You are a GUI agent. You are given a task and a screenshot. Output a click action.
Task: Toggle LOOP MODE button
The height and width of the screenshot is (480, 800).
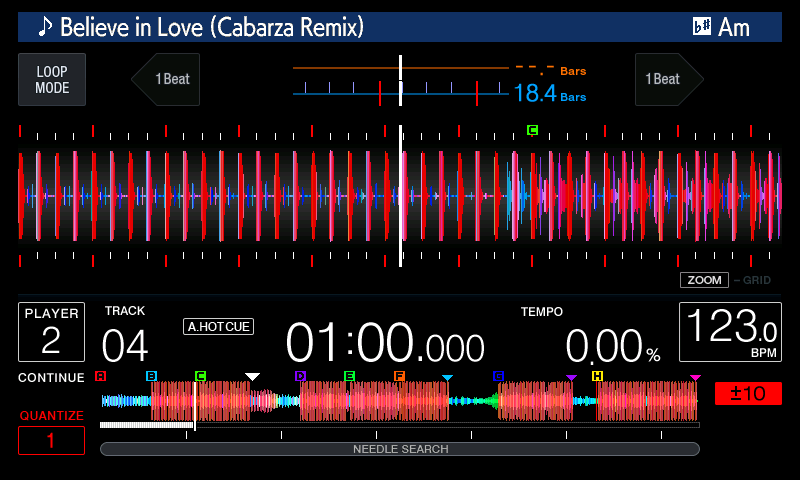point(52,80)
